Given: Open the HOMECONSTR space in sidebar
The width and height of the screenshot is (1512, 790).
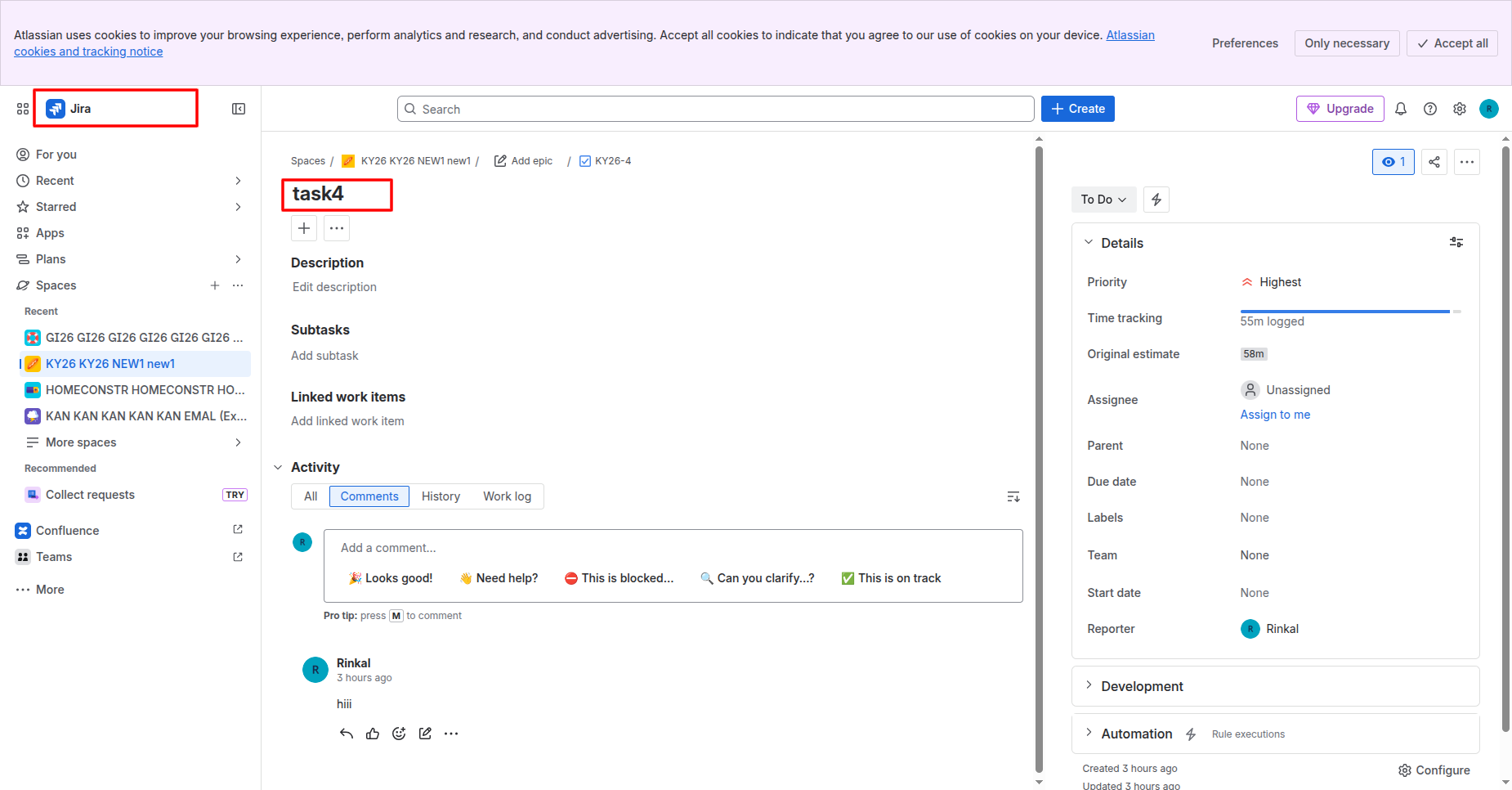Looking at the screenshot, I should click(x=135, y=390).
